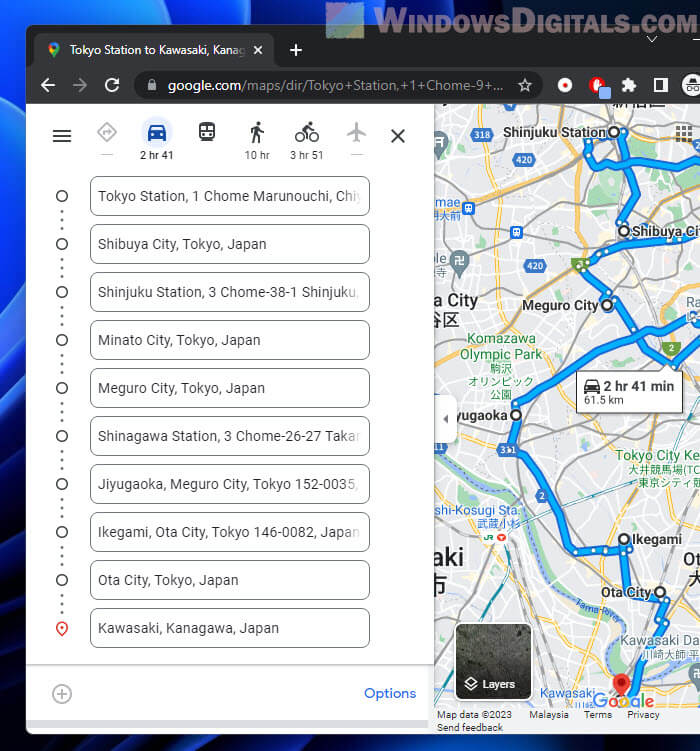700x751 pixels.
Task: Click Ota City marker on map
Action: tap(660, 592)
